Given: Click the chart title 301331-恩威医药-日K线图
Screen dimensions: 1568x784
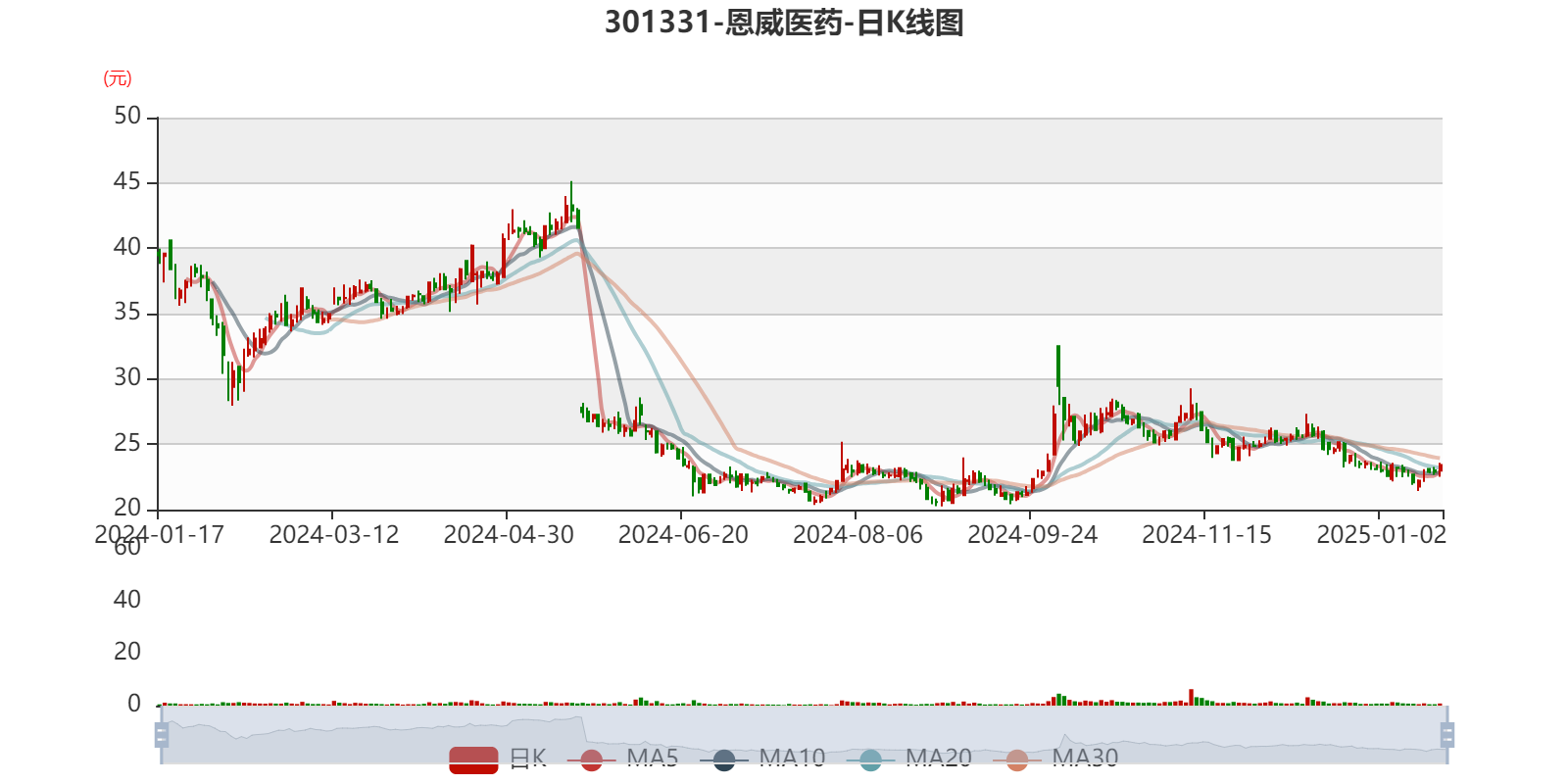Looking at the screenshot, I should tap(784, 23).
